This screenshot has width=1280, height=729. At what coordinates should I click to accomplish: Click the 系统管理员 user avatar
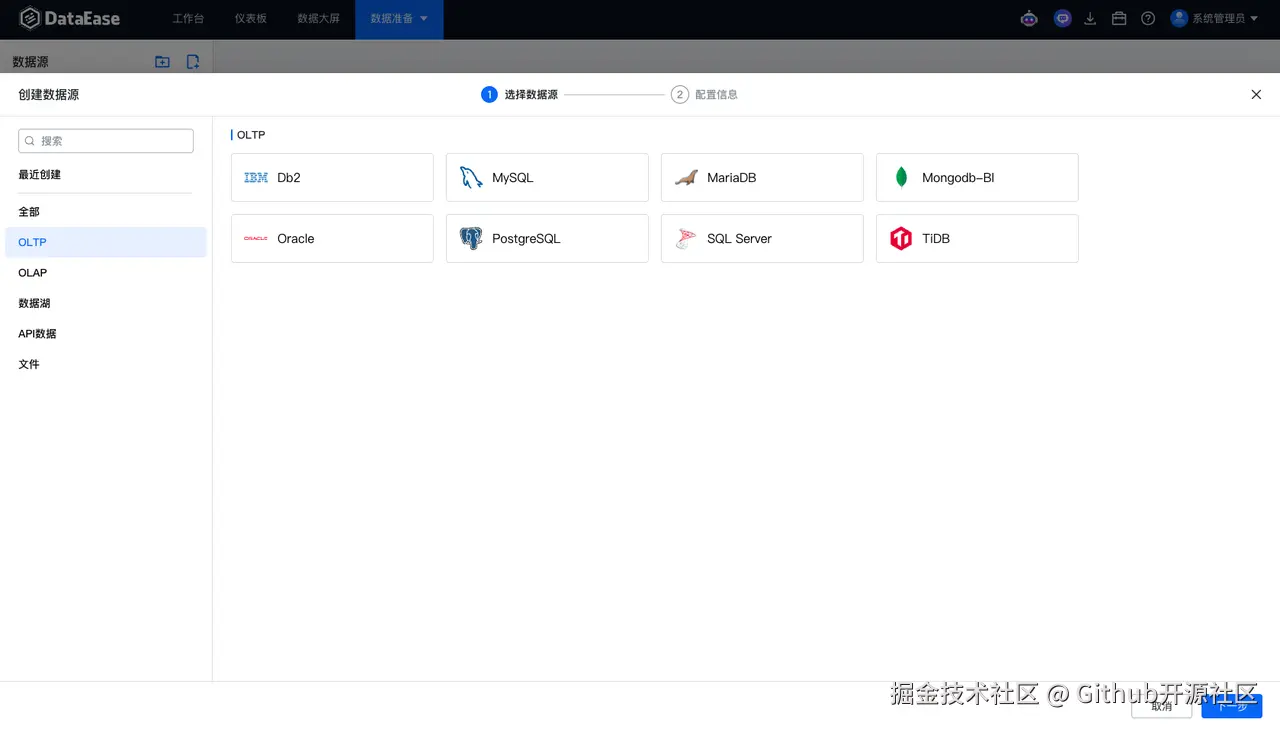pos(1179,18)
